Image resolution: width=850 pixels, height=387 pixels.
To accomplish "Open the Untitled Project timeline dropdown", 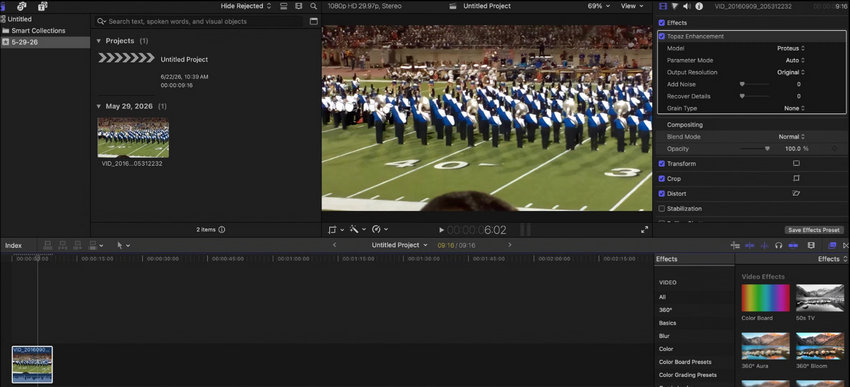I will [x=400, y=245].
